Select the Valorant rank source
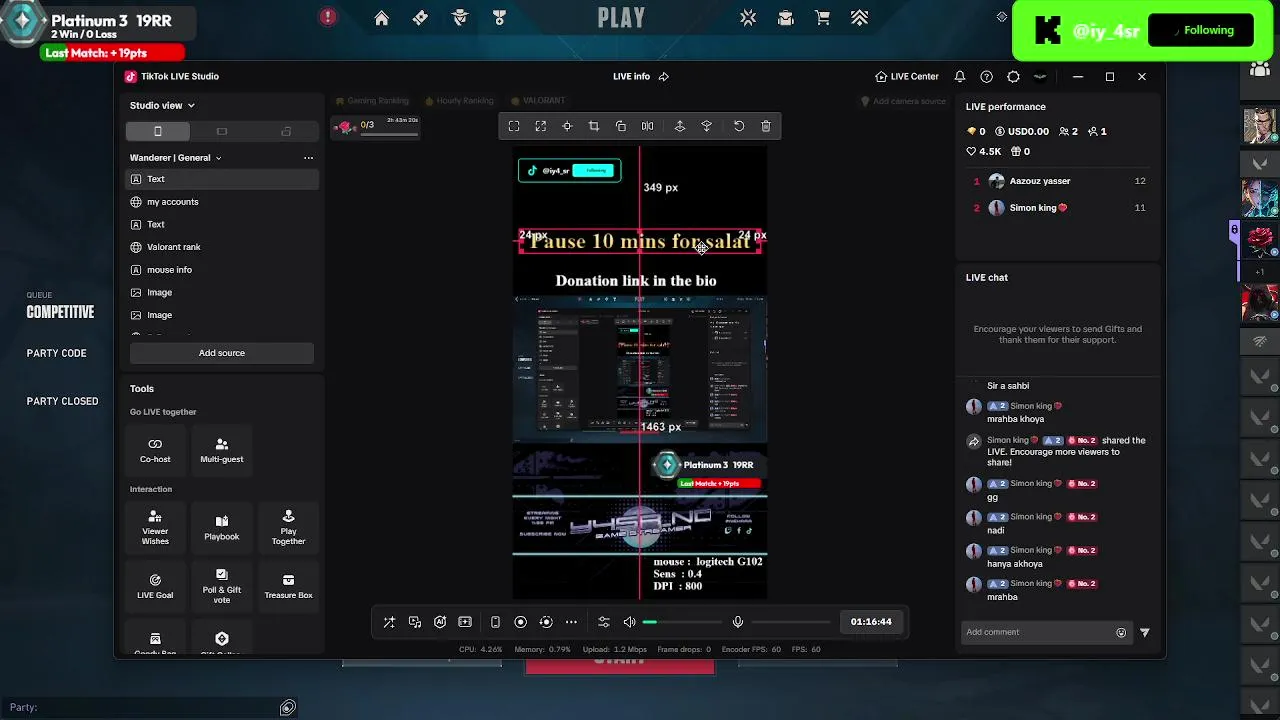 [x=222, y=247]
